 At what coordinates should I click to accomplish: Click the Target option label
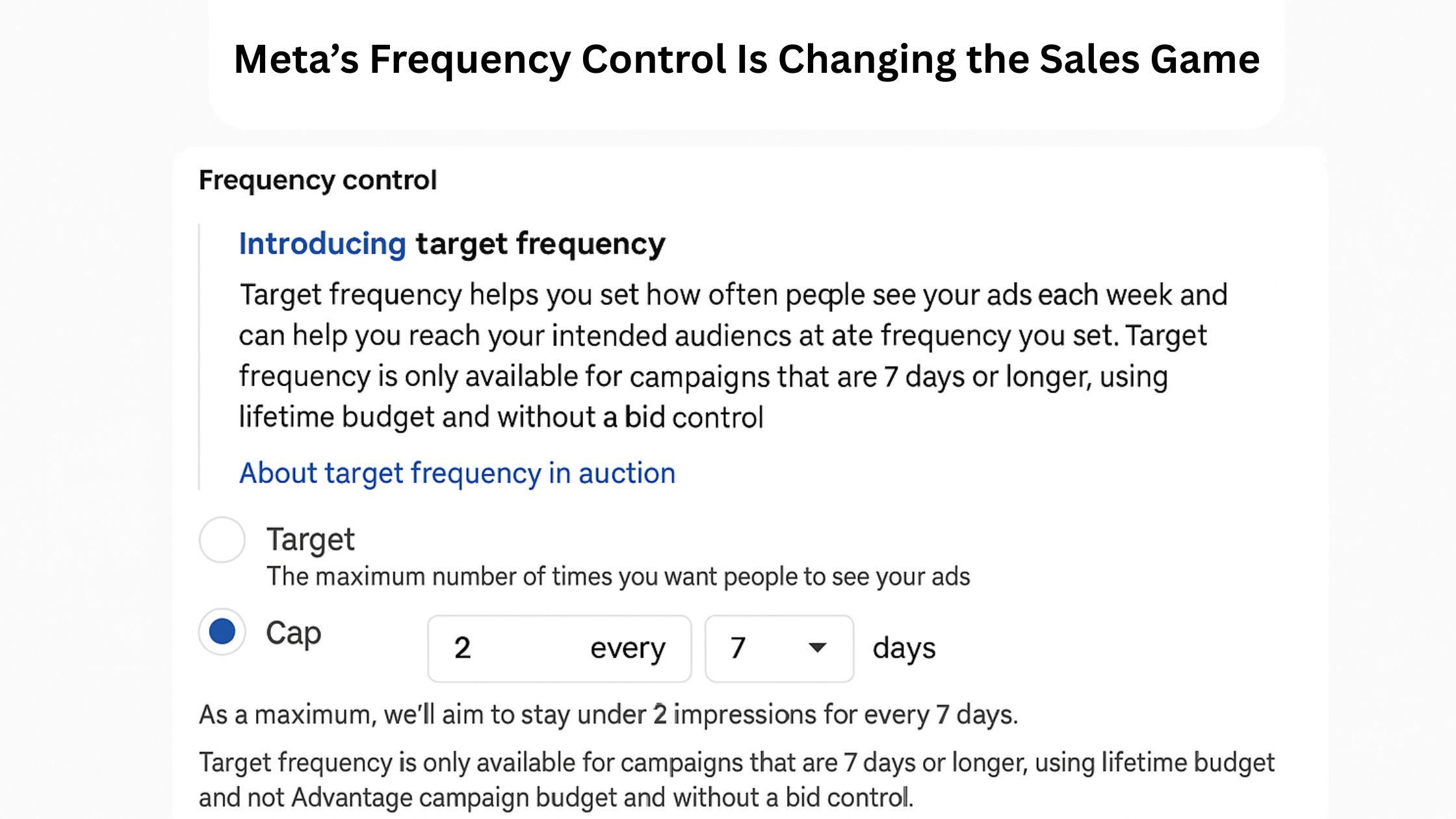(311, 539)
